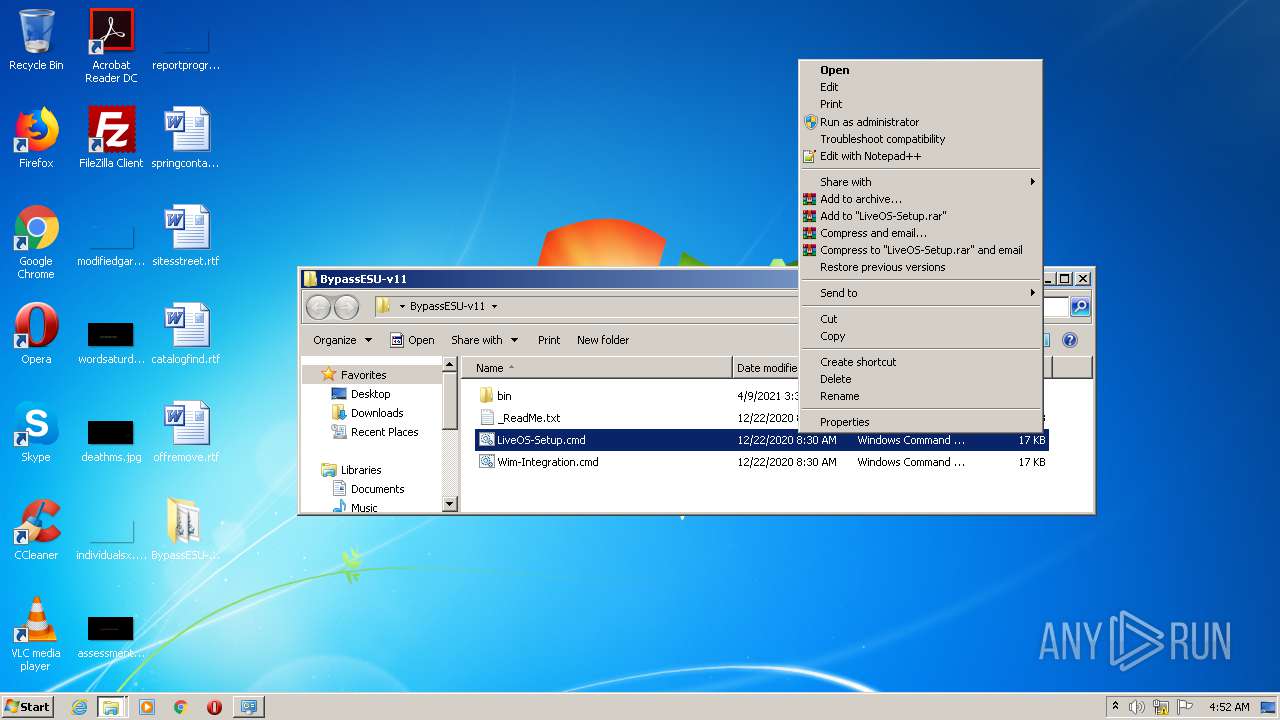Open Firefox desktop shortcut

tap(36, 138)
